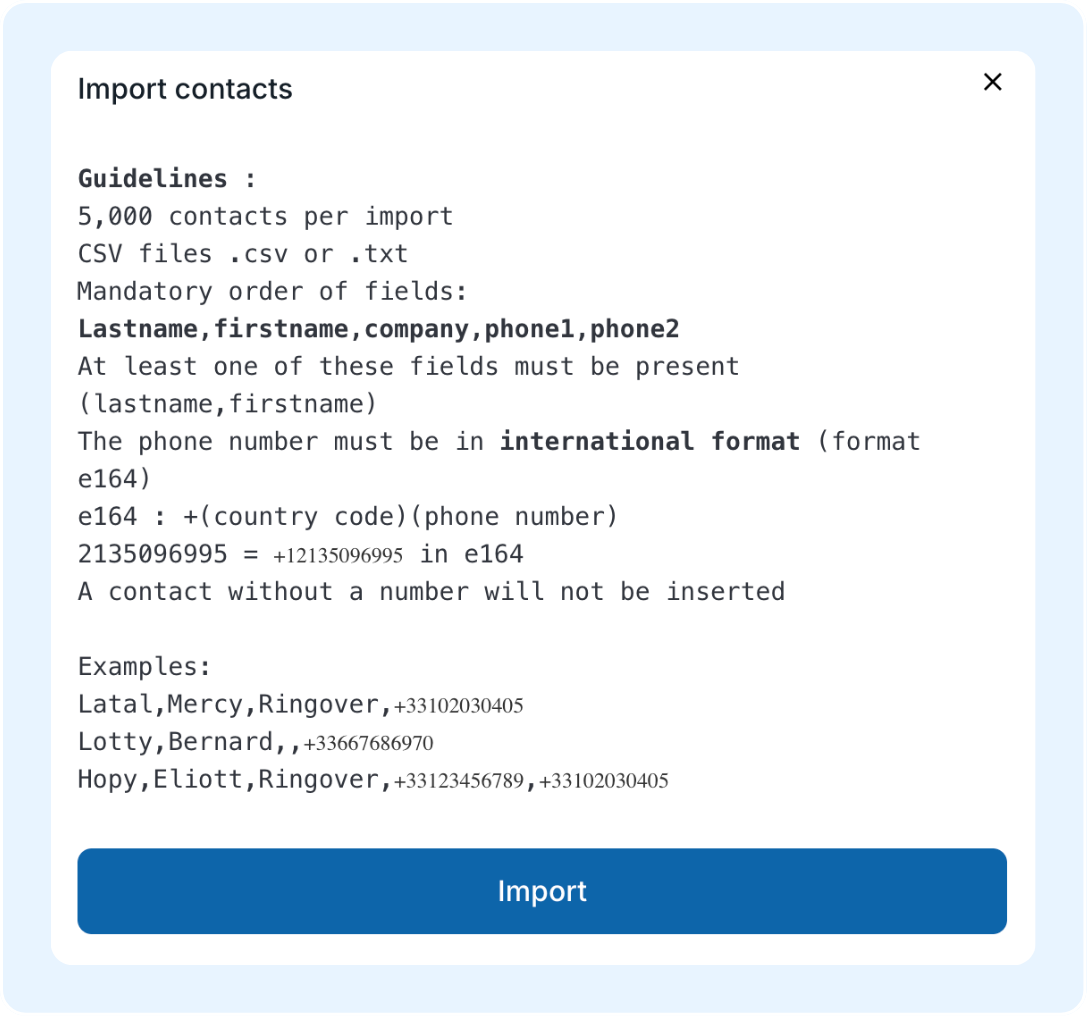Click the Examples: label

click(x=145, y=667)
